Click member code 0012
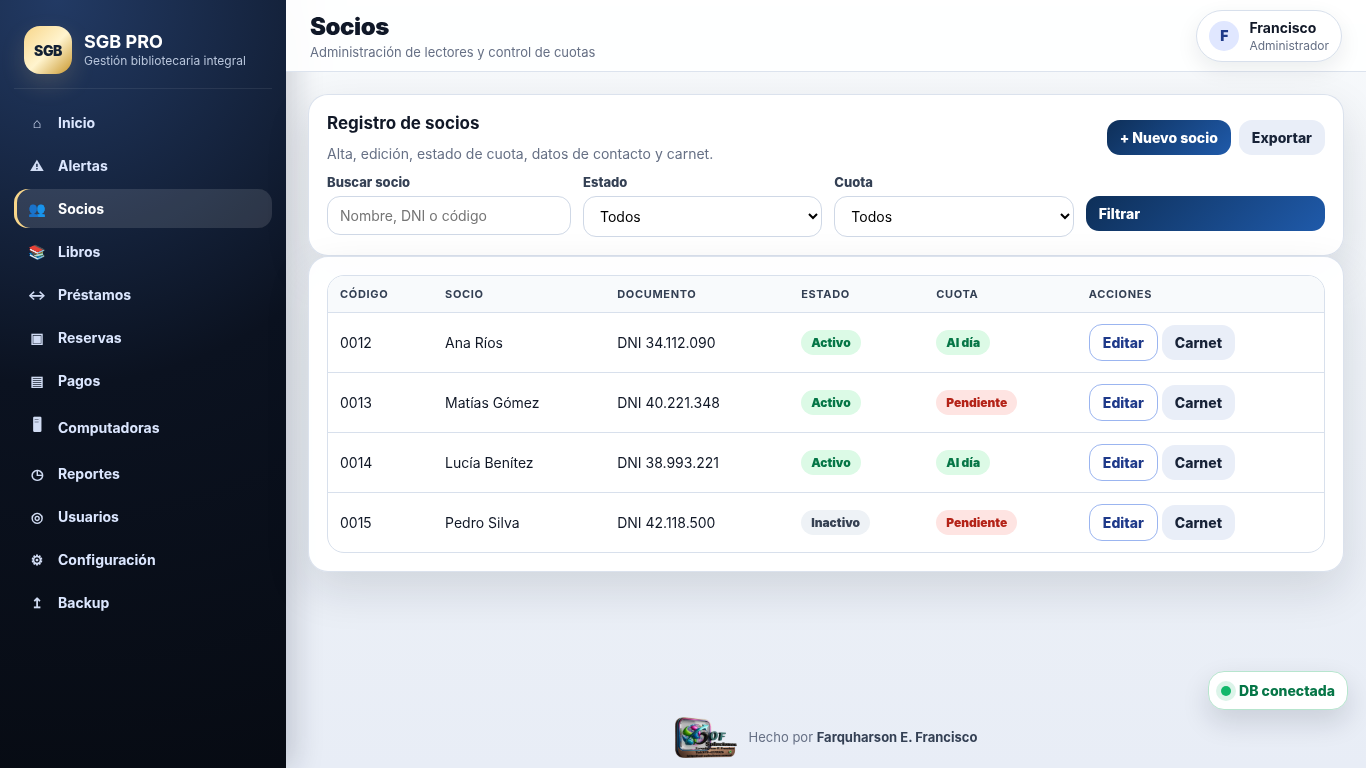The image size is (1366, 768). (356, 343)
